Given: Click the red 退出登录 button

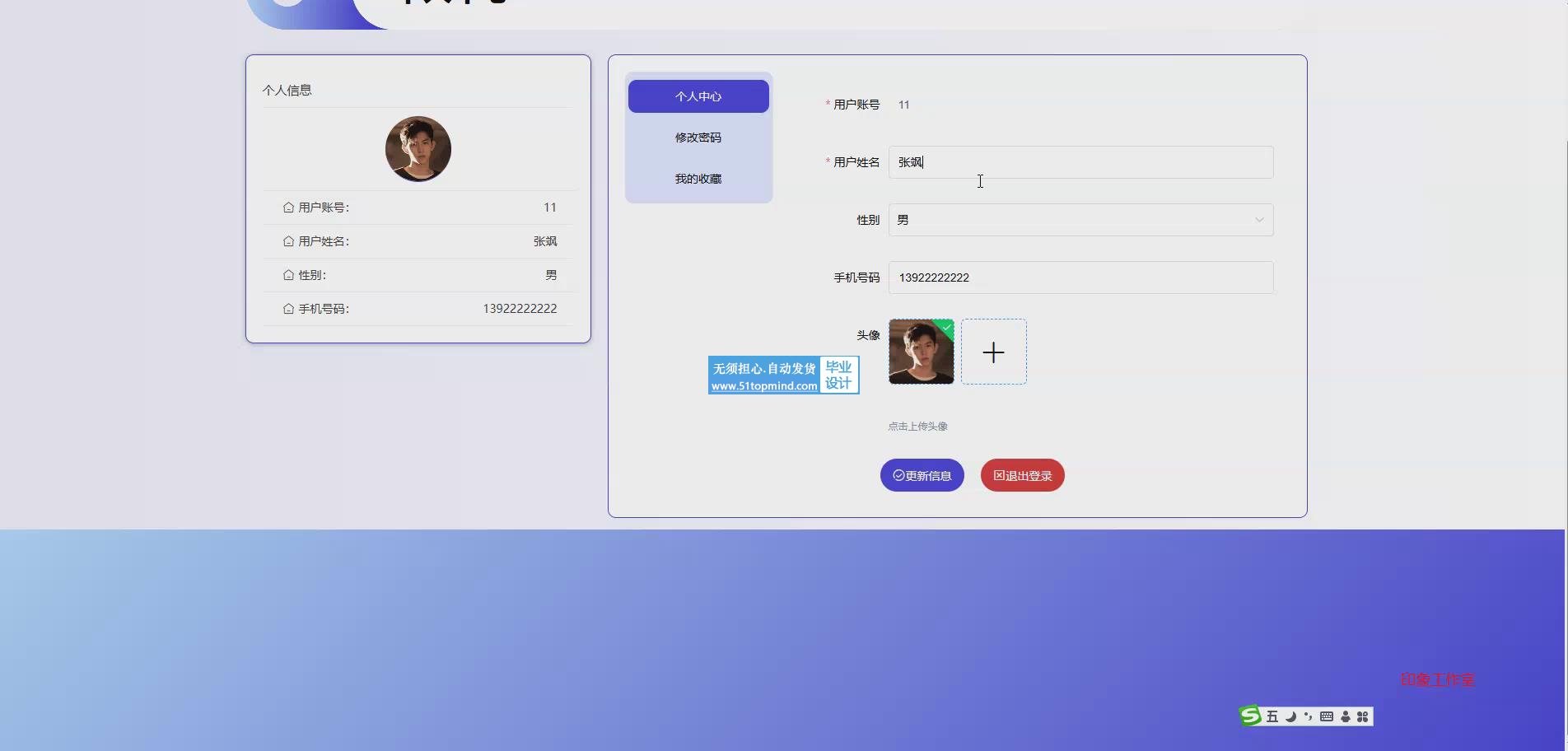Looking at the screenshot, I should point(1022,475).
